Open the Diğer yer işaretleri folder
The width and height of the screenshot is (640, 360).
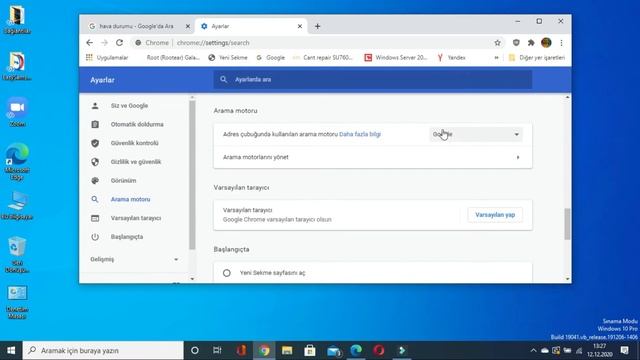pos(537,58)
